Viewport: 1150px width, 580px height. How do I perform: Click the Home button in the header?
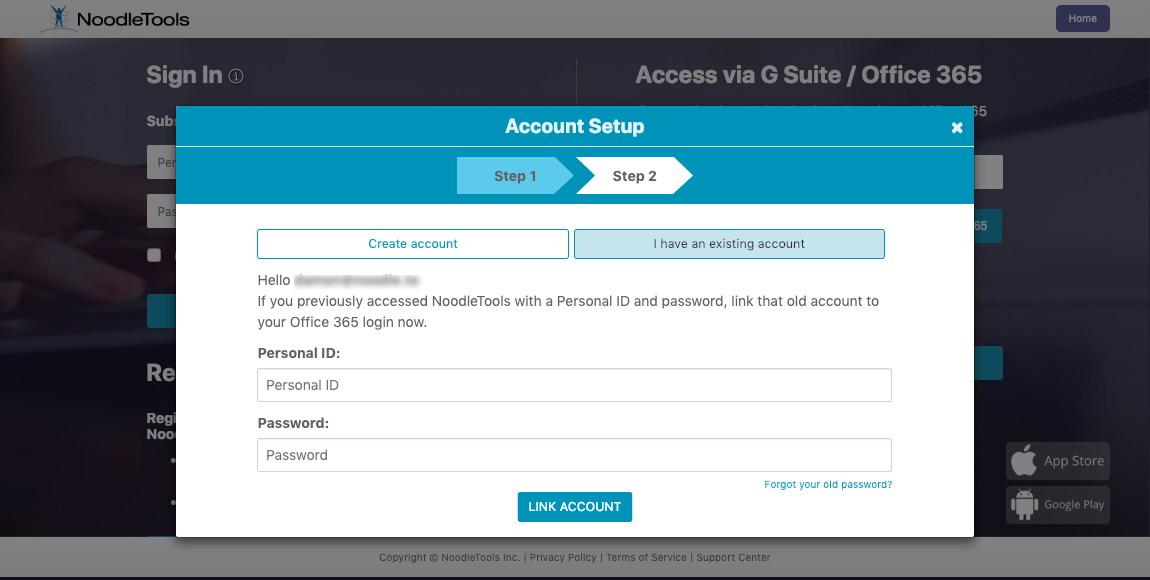(x=1082, y=18)
